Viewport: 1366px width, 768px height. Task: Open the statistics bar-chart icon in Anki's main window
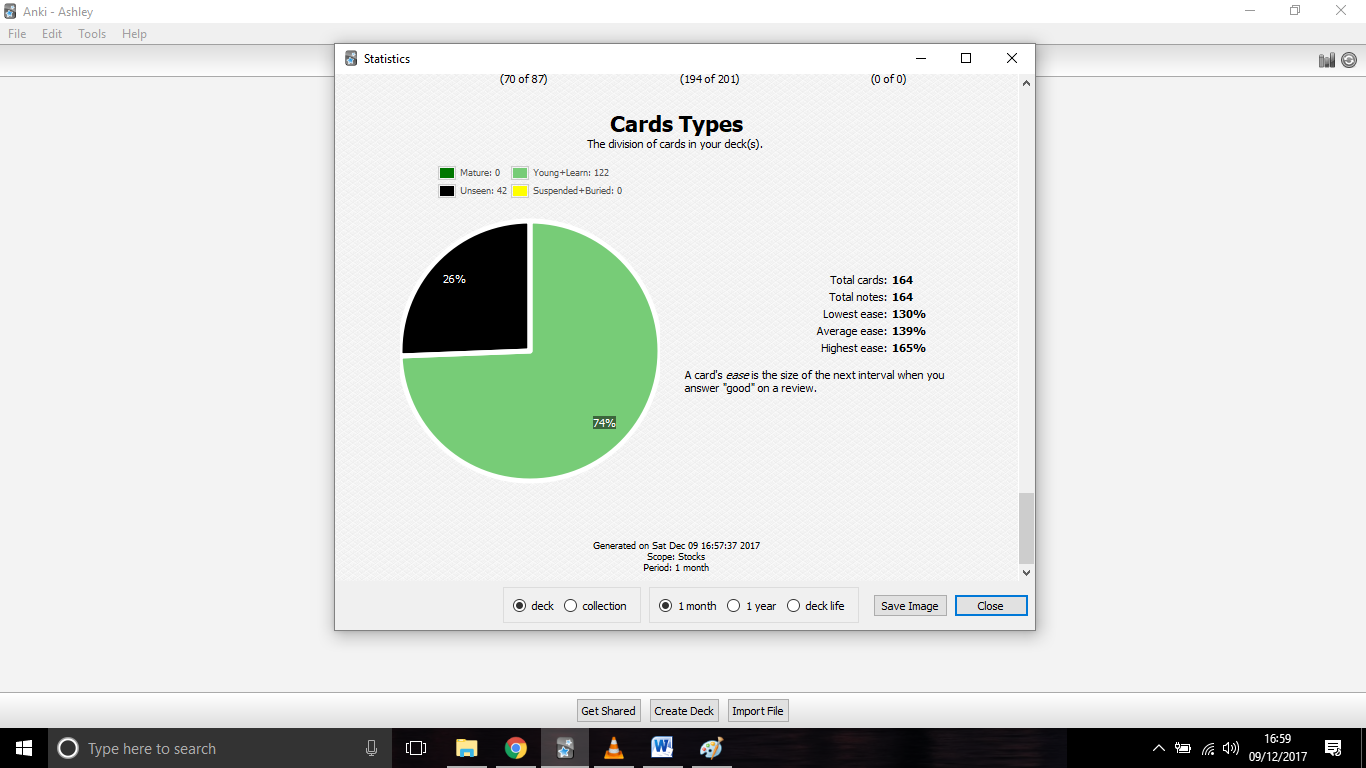click(x=1327, y=60)
